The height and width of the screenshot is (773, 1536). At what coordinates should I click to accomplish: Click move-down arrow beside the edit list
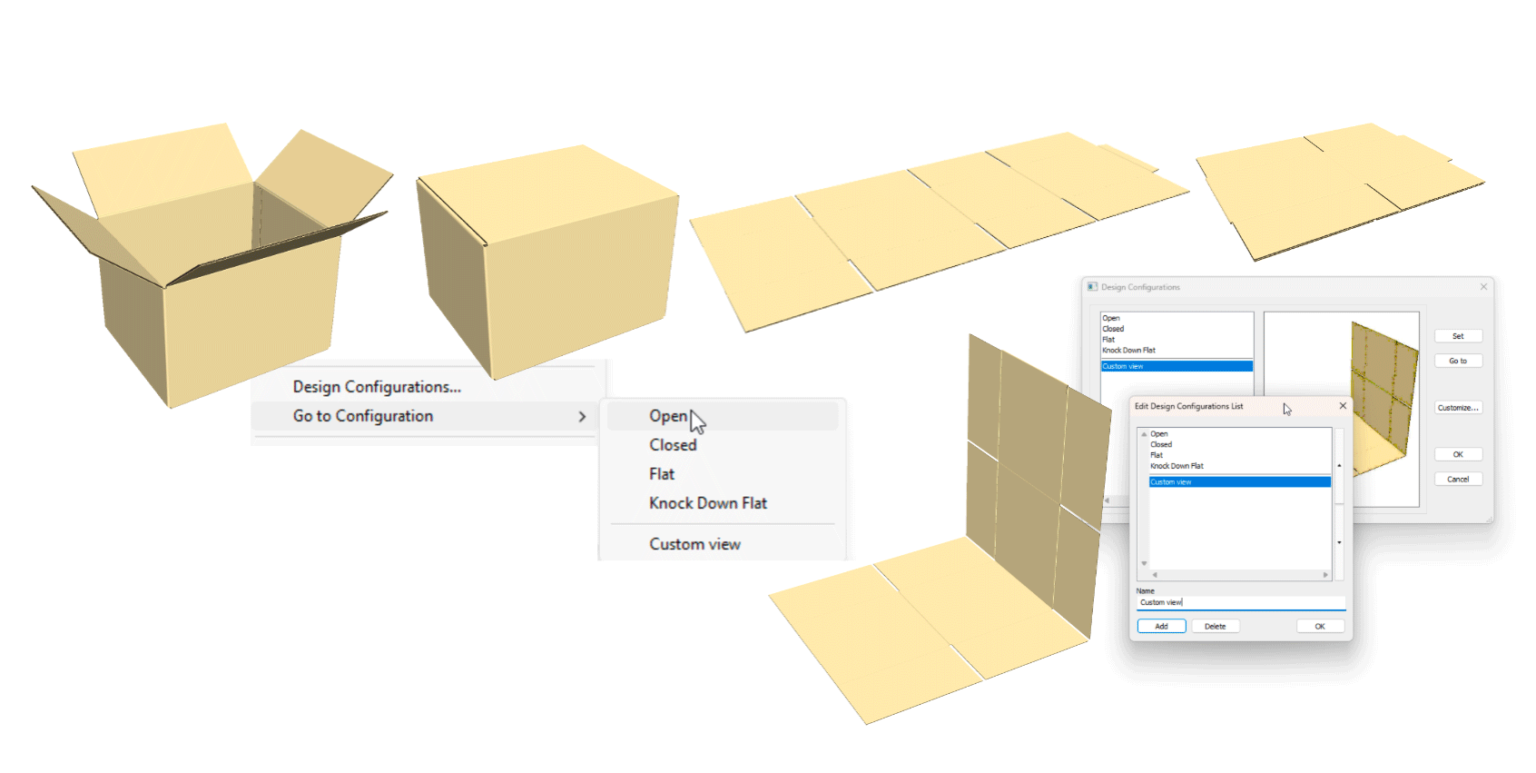(x=1339, y=542)
